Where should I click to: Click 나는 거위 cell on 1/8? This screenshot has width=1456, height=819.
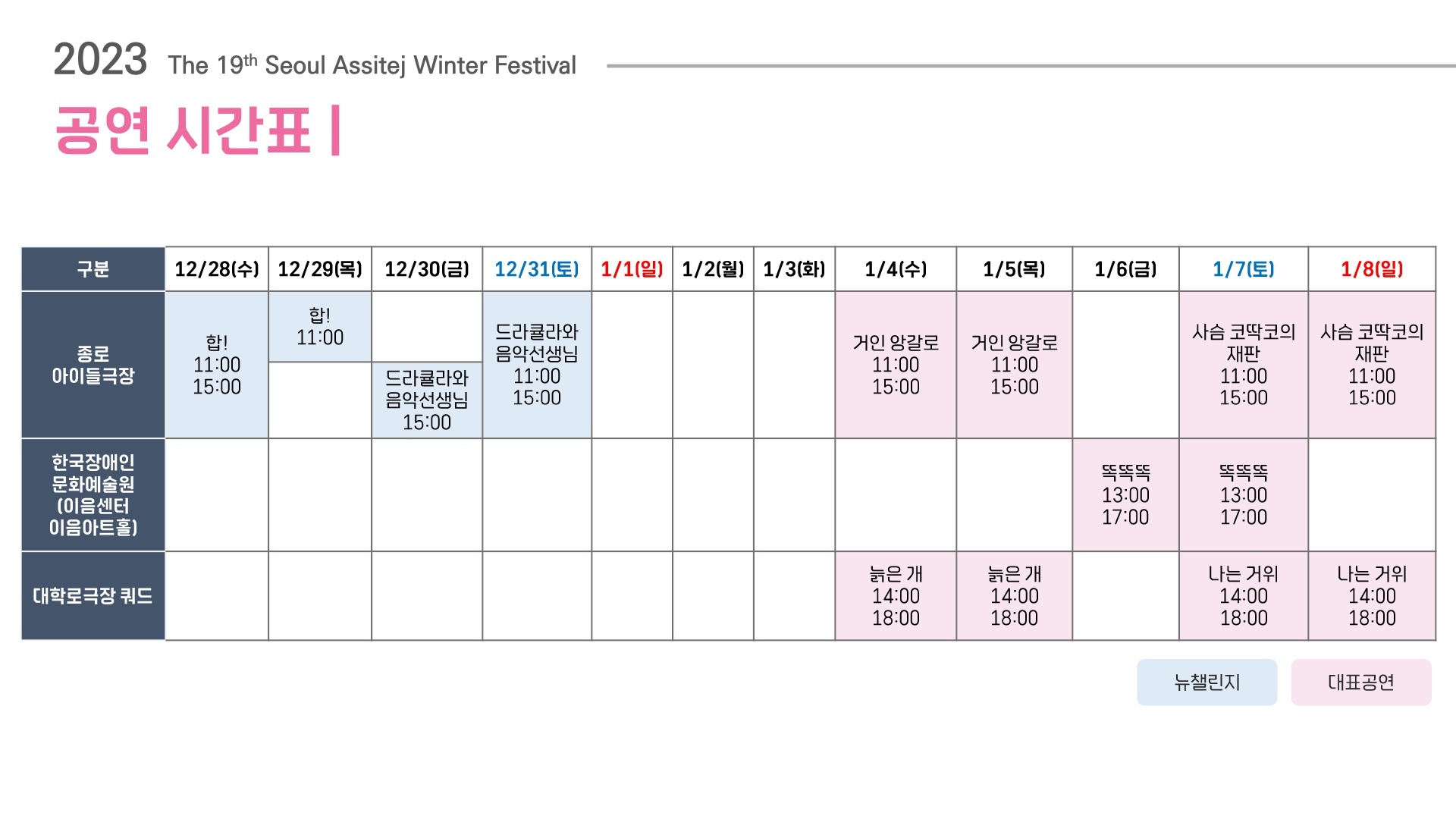1371,596
